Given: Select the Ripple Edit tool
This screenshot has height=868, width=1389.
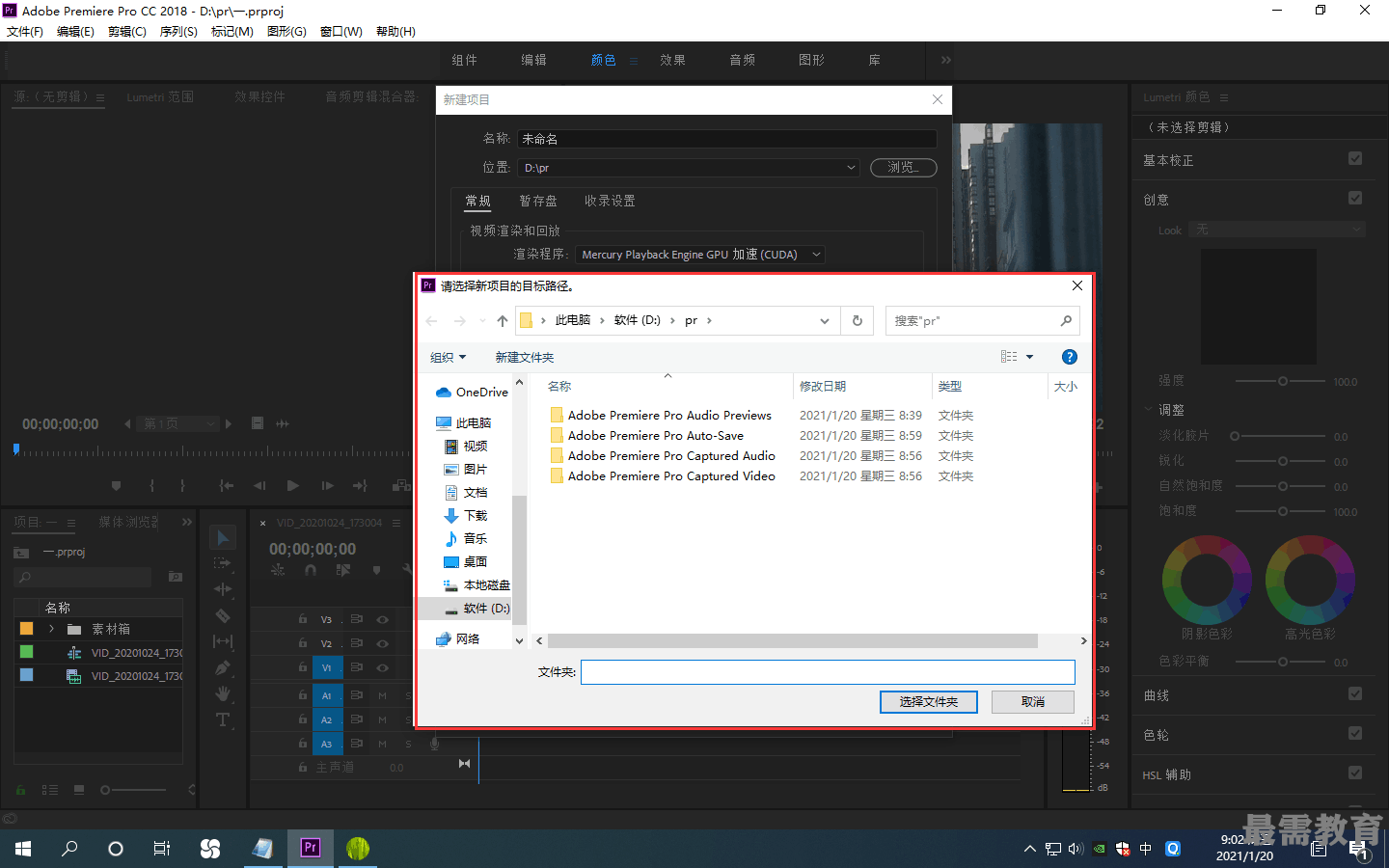Looking at the screenshot, I should (x=223, y=589).
